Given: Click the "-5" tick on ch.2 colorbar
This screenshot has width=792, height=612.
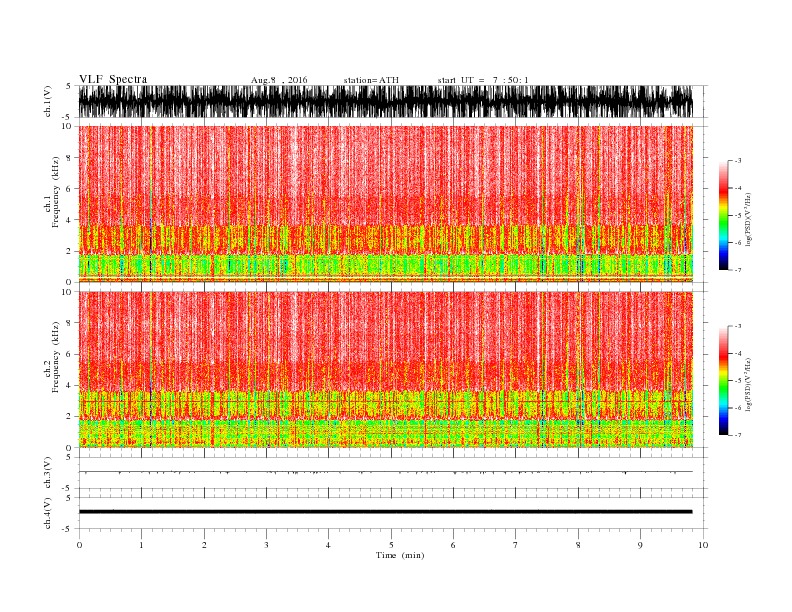Looking at the screenshot, I should pyautogui.click(x=738, y=381).
